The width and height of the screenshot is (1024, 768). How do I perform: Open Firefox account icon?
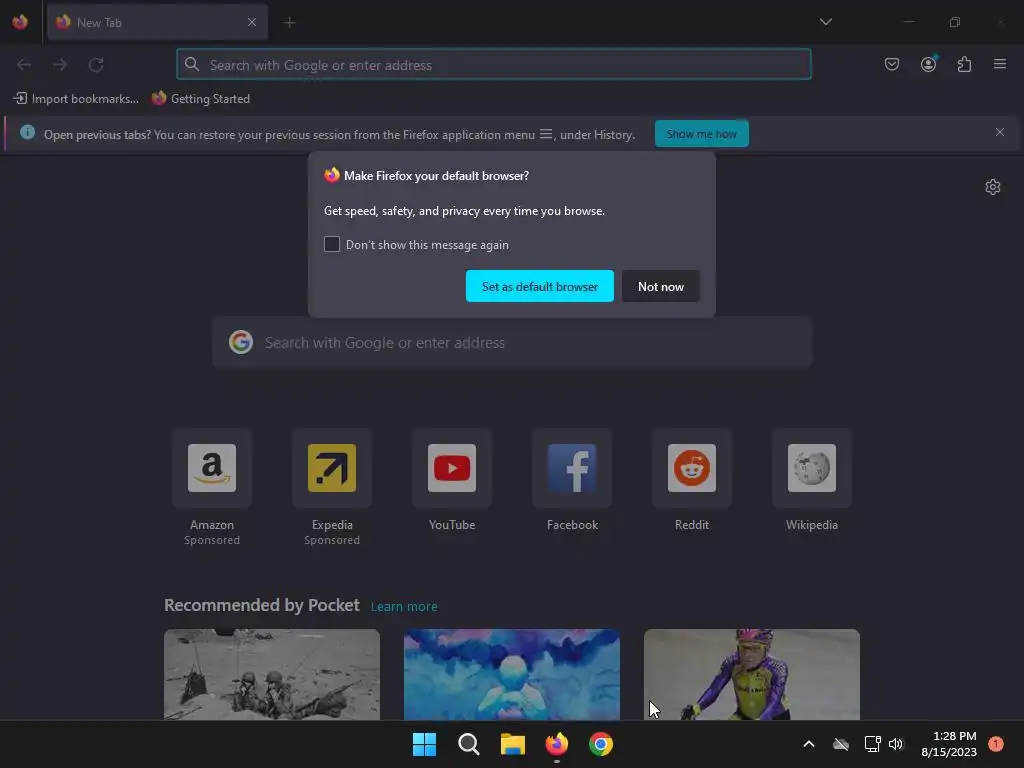click(x=928, y=64)
